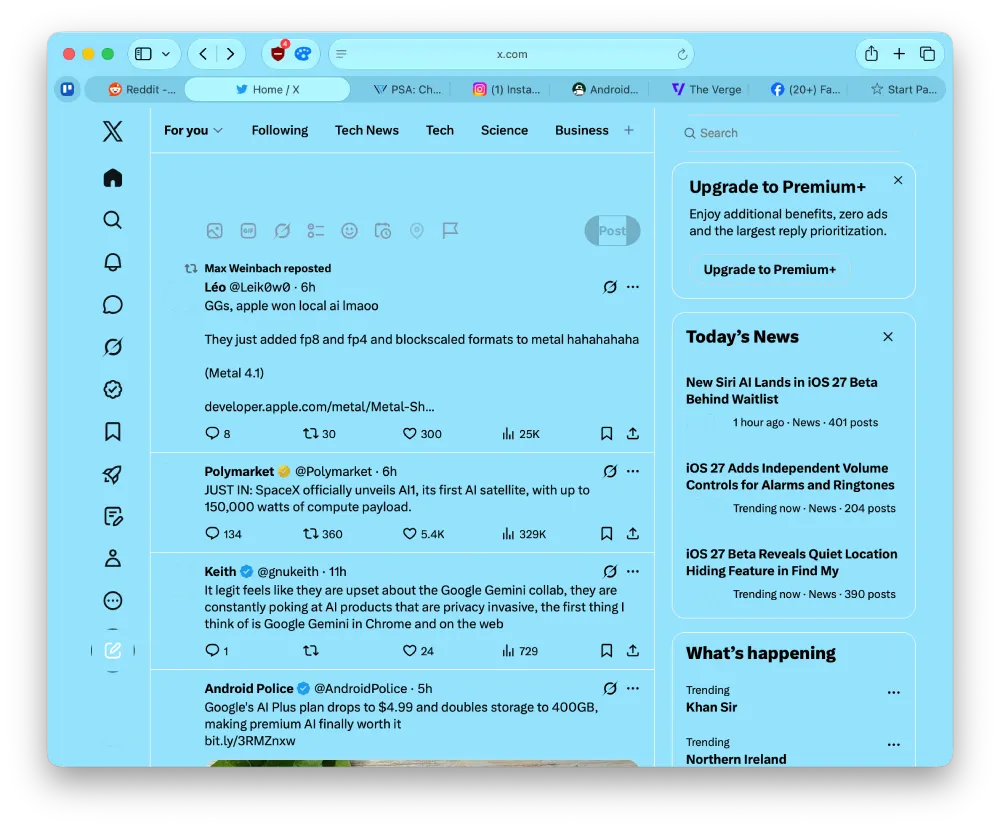Add a GIF to new post
Screen dimensions: 1000x829
(x=248, y=231)
